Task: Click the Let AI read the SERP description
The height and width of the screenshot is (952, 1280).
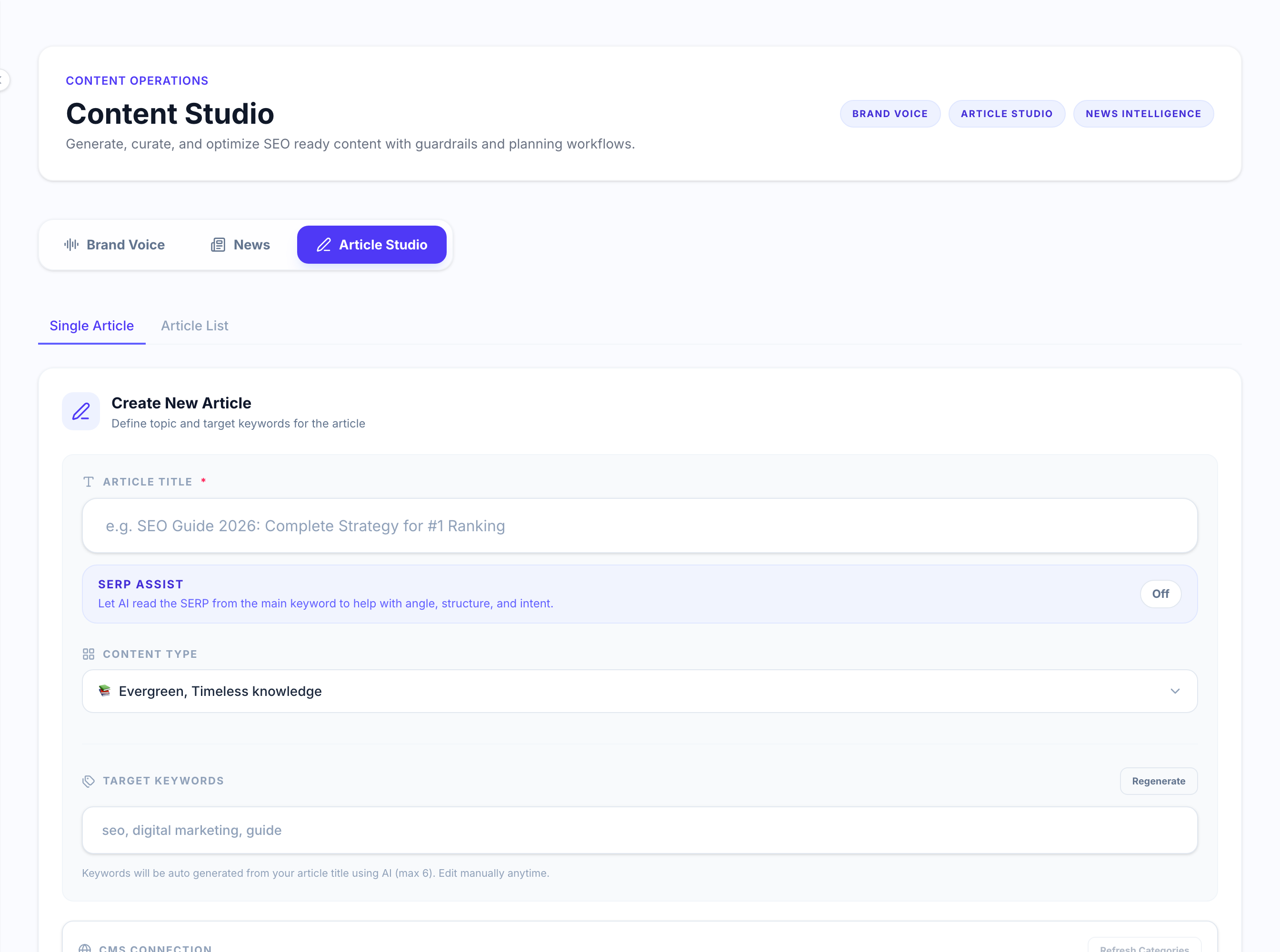Action: click(x=325, y=604)
